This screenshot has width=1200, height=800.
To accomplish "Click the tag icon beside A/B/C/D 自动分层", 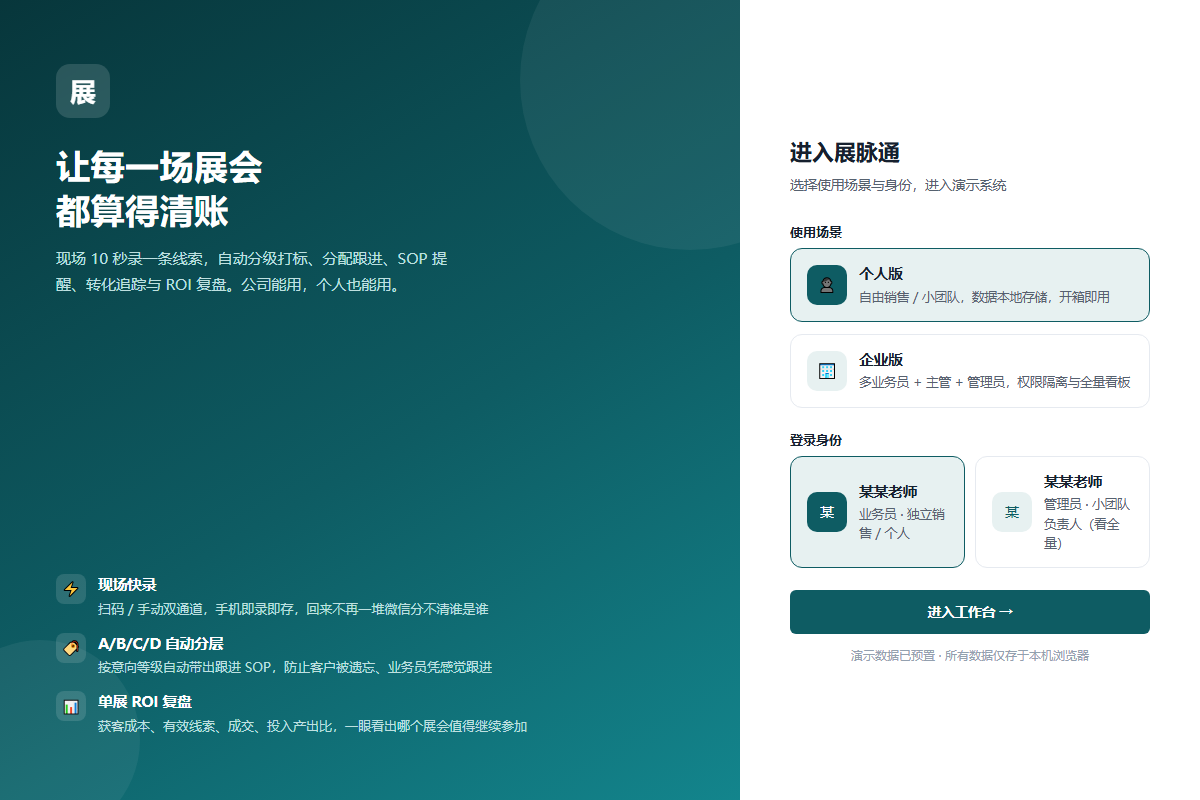I will [x=71, y=648].
